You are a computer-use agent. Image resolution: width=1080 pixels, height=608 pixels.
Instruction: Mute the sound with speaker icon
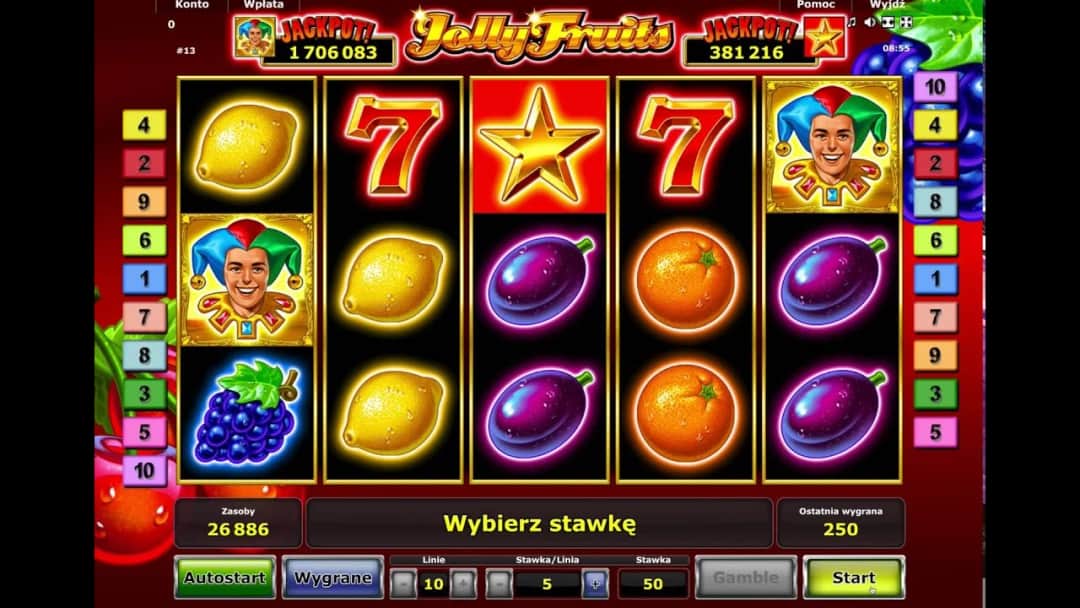click(870, 22)
